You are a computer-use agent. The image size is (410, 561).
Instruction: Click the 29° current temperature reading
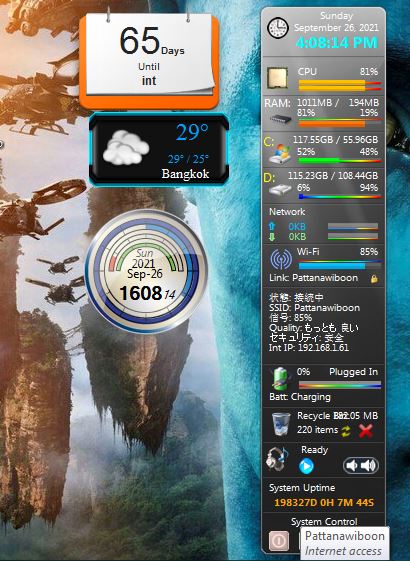pyautogui.click(x=192, y=132)
